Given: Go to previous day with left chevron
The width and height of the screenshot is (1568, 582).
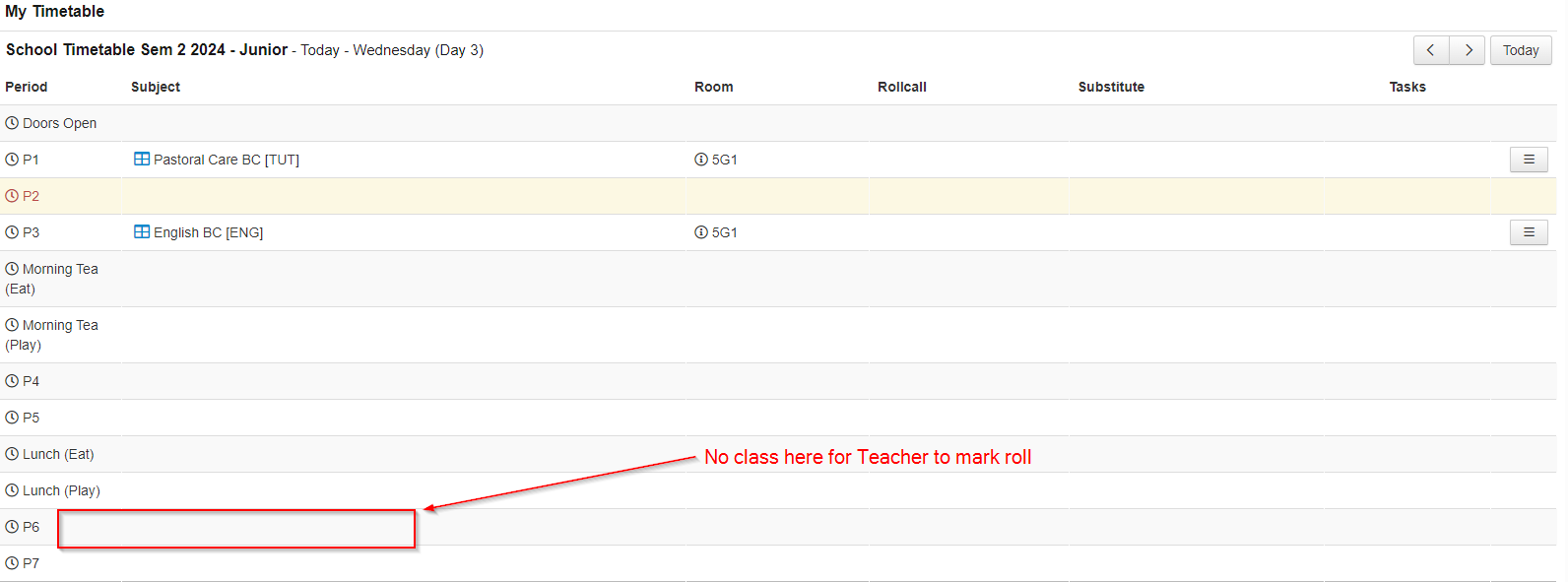Looking at the screenshot, I should (x=1431, y=50).
